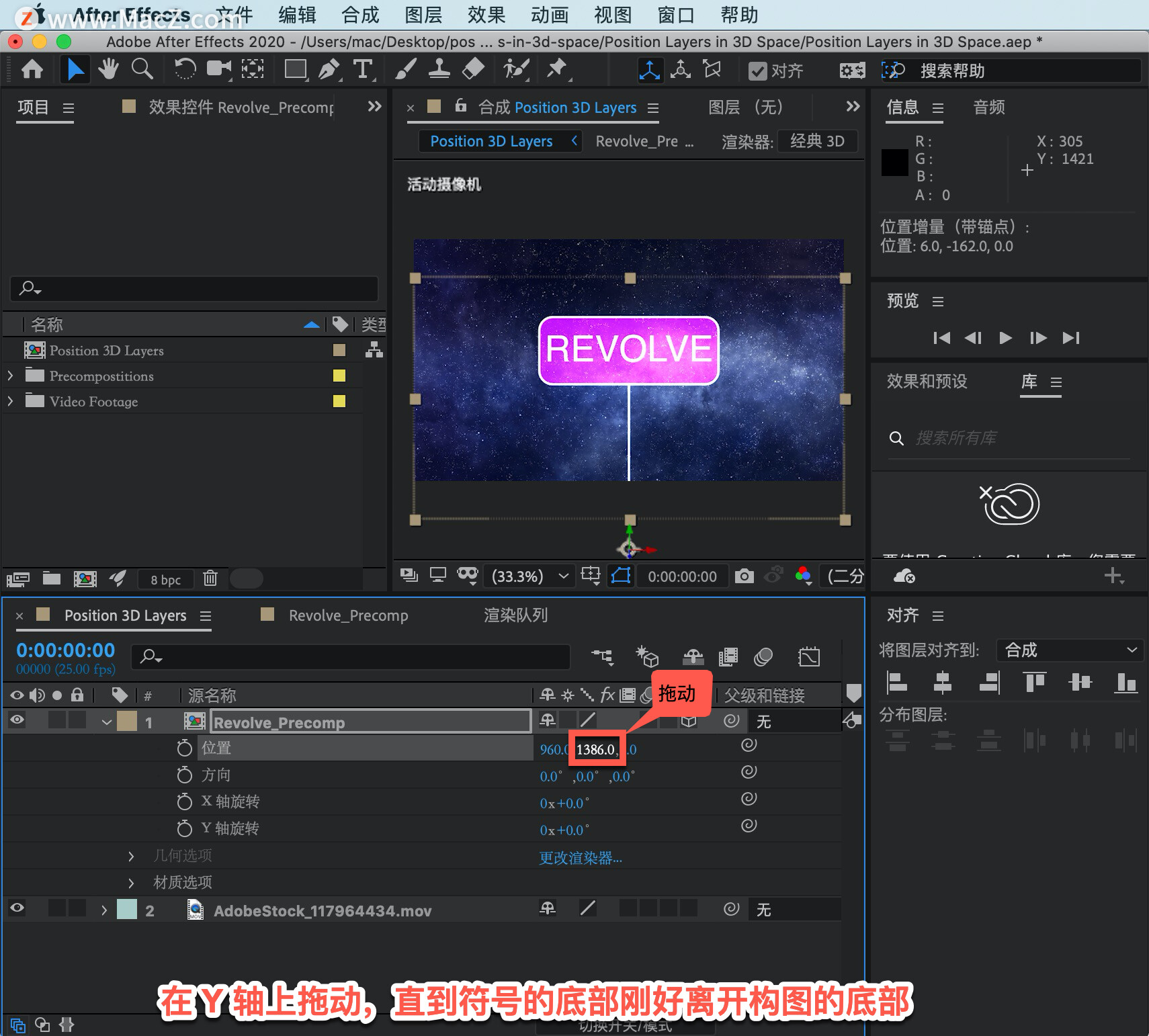Choose Local Axis Mode icon
Viewport: 1149px width, 1036px height.
(649, 70)
